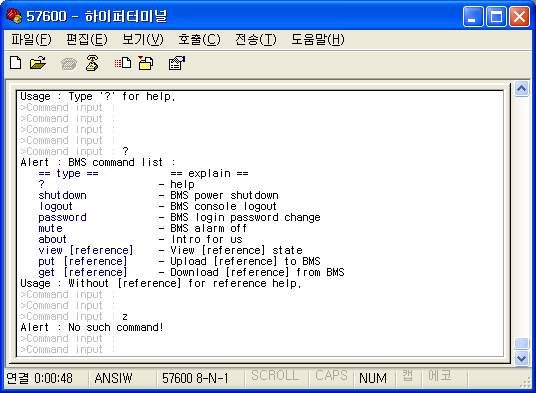
Task: Click the scrollbar down arrow
Action: click(521, 358)
